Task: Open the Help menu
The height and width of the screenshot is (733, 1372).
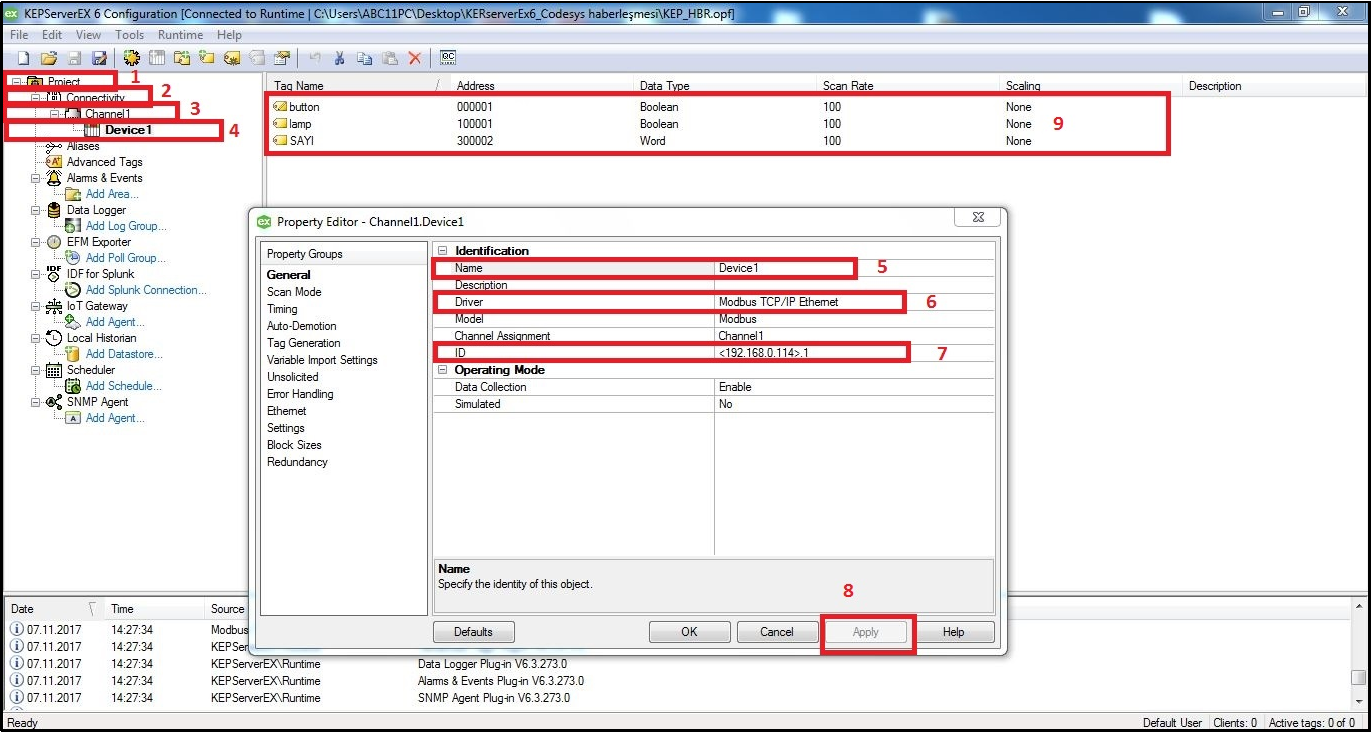Action: click(x=229, y=35)
